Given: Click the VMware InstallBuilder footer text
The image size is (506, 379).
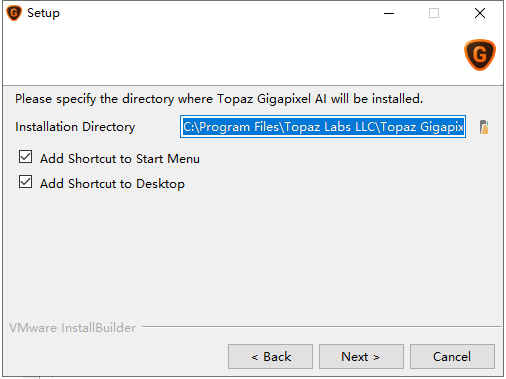Looking at the screenshot, I should pyautogui.click(x=72, y=328).
